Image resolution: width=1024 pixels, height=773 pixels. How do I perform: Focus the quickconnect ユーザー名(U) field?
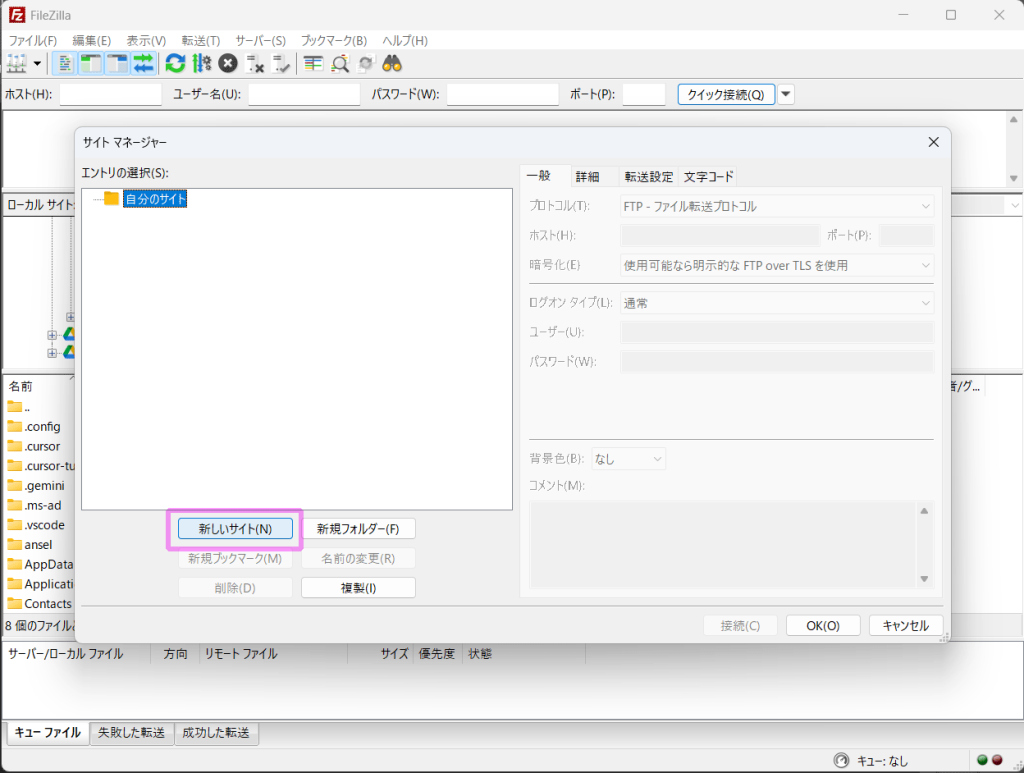click(x=304, y=95)
